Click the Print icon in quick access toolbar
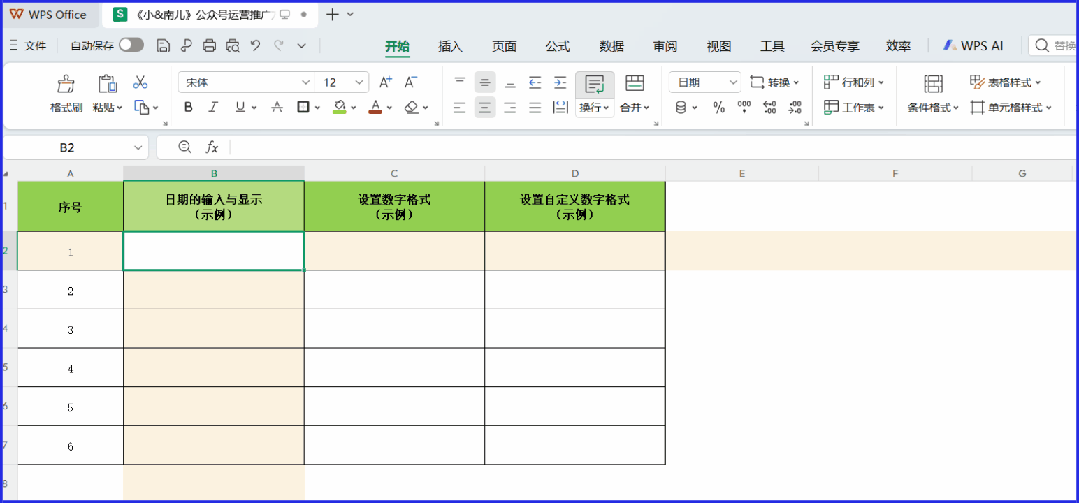 (x=209, y=45)
